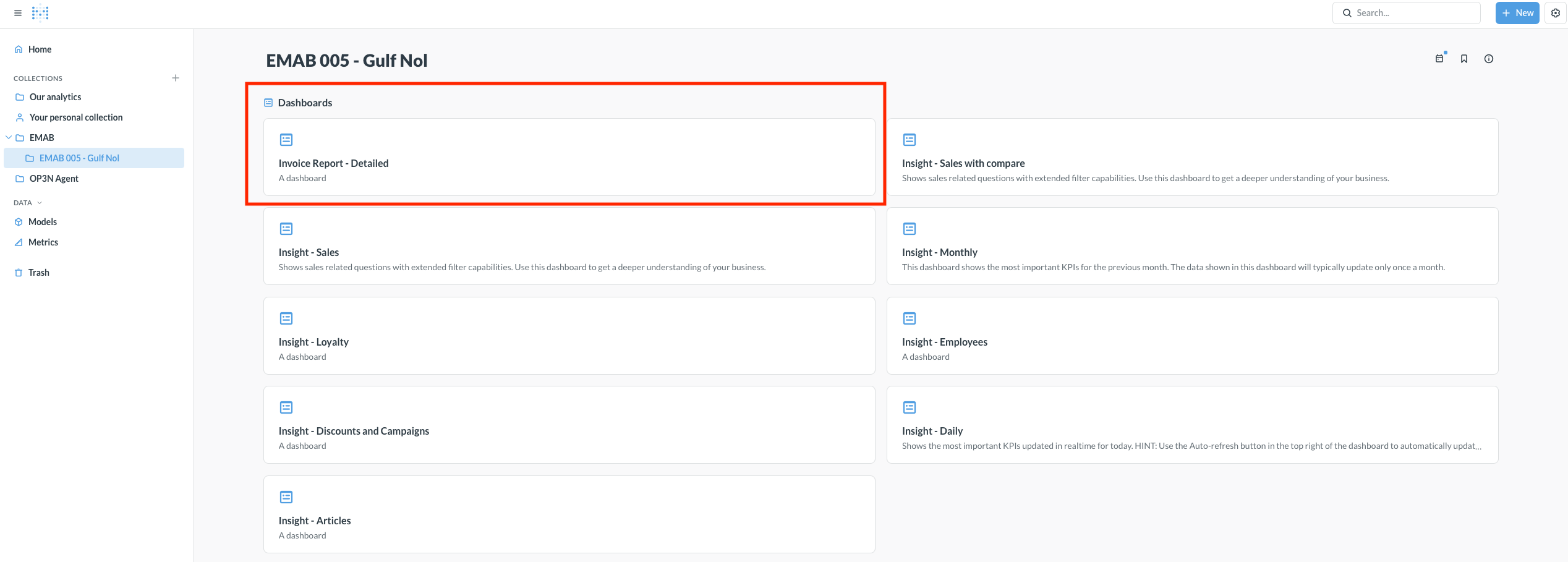Open the events timeline calendar icon

tap(1439, 59)
